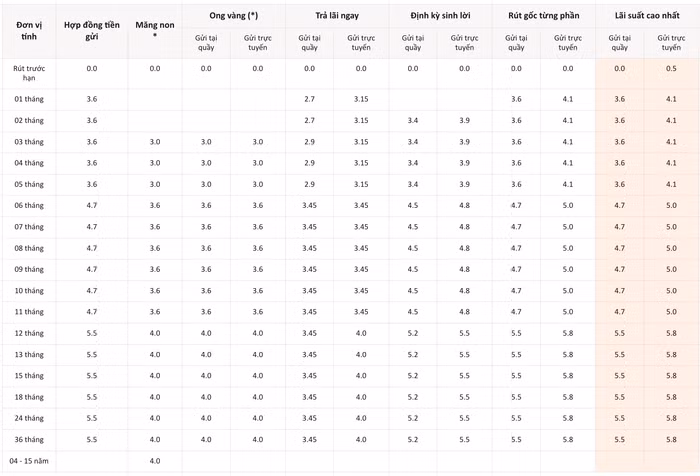Select the "24 tháng" row label
This screenshot has height=476, width=700.
point(28,418)
